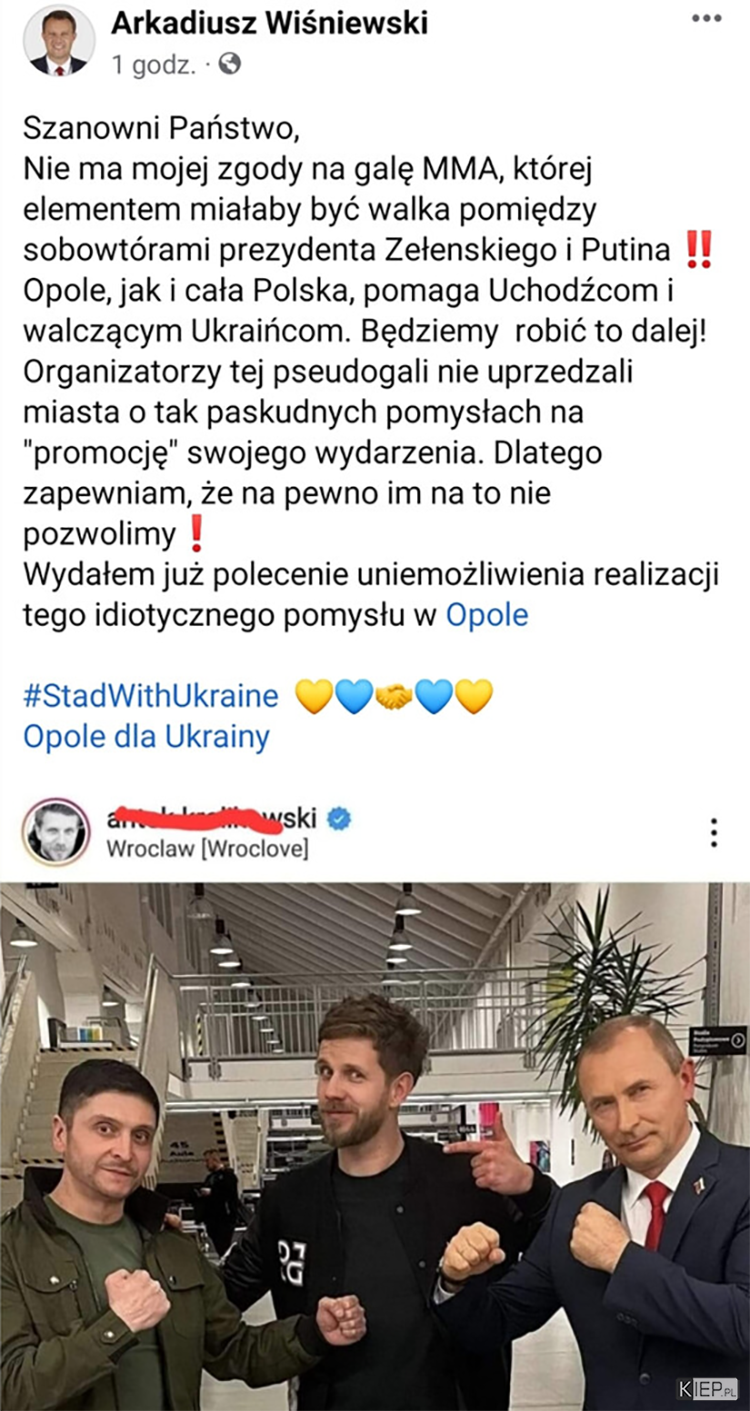
Task: Open the Instagram post vertical dots menu
Action: click(713, 832)
